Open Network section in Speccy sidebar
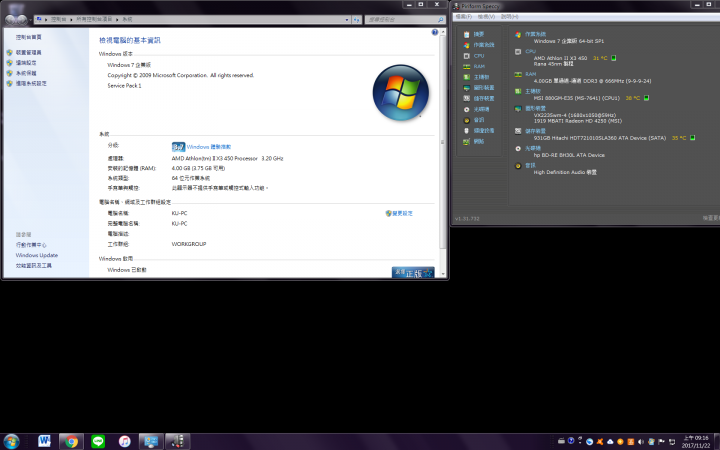Viewport: 720px width, 450px height. 478,141
